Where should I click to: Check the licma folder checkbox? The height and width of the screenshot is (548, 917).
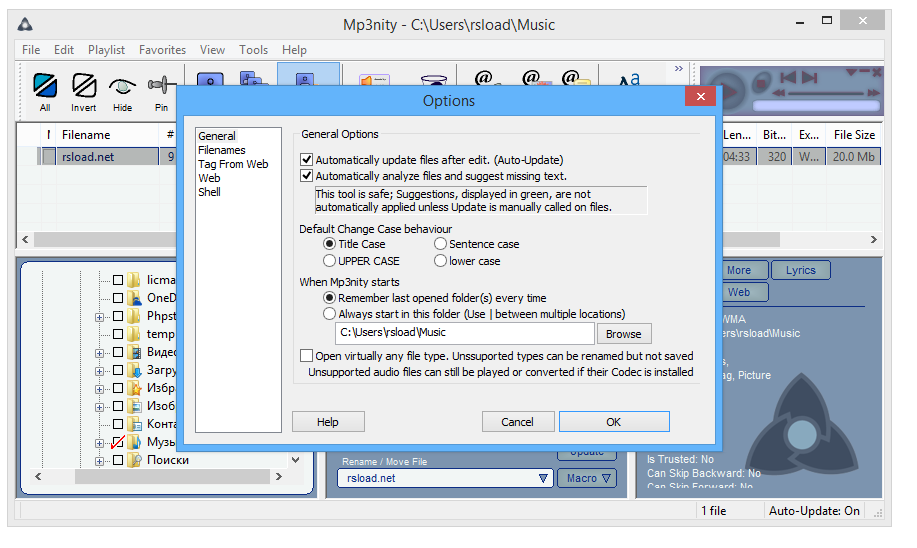[x=118, y=280]
